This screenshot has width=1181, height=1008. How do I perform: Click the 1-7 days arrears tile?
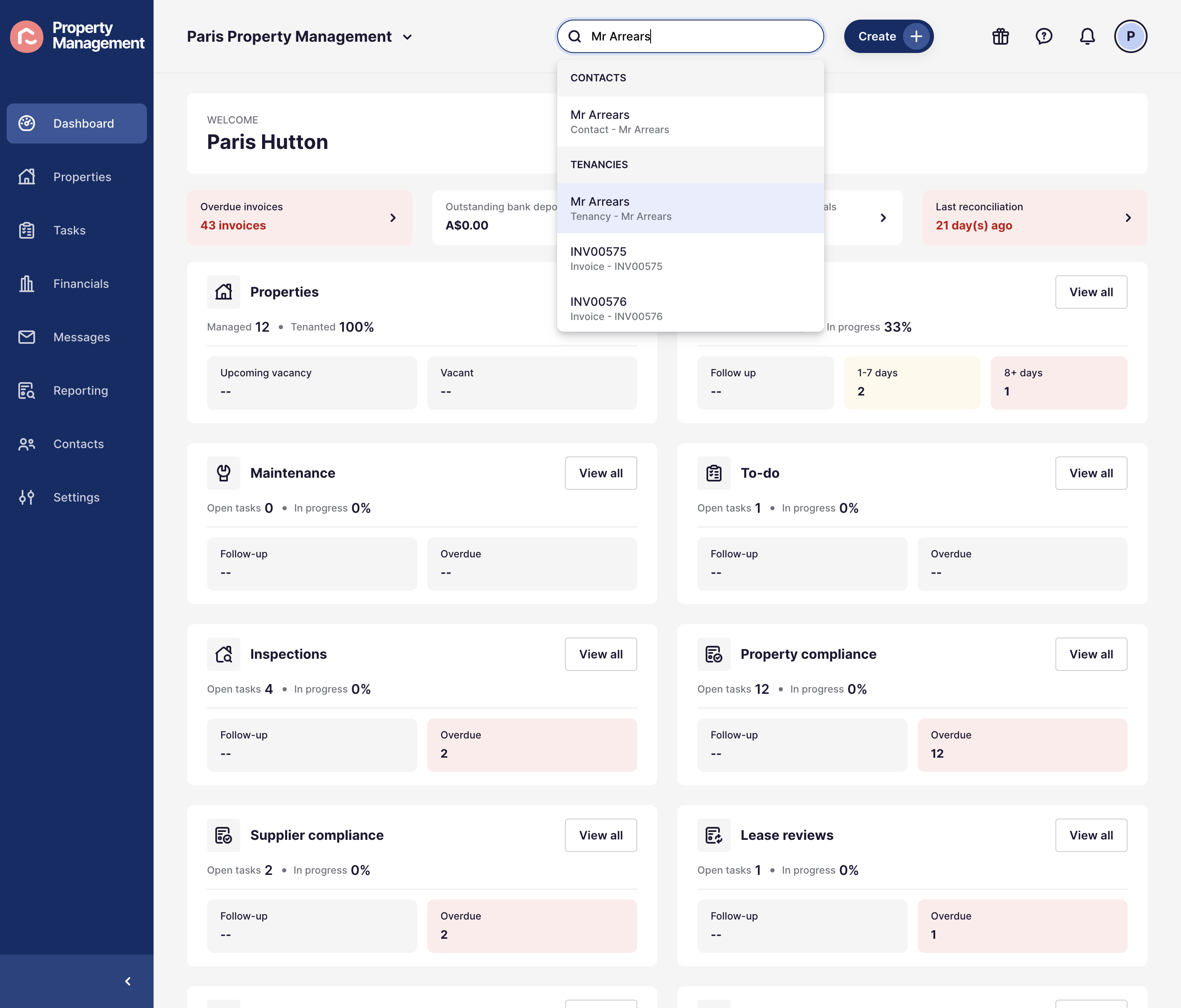tap(912, 382)
